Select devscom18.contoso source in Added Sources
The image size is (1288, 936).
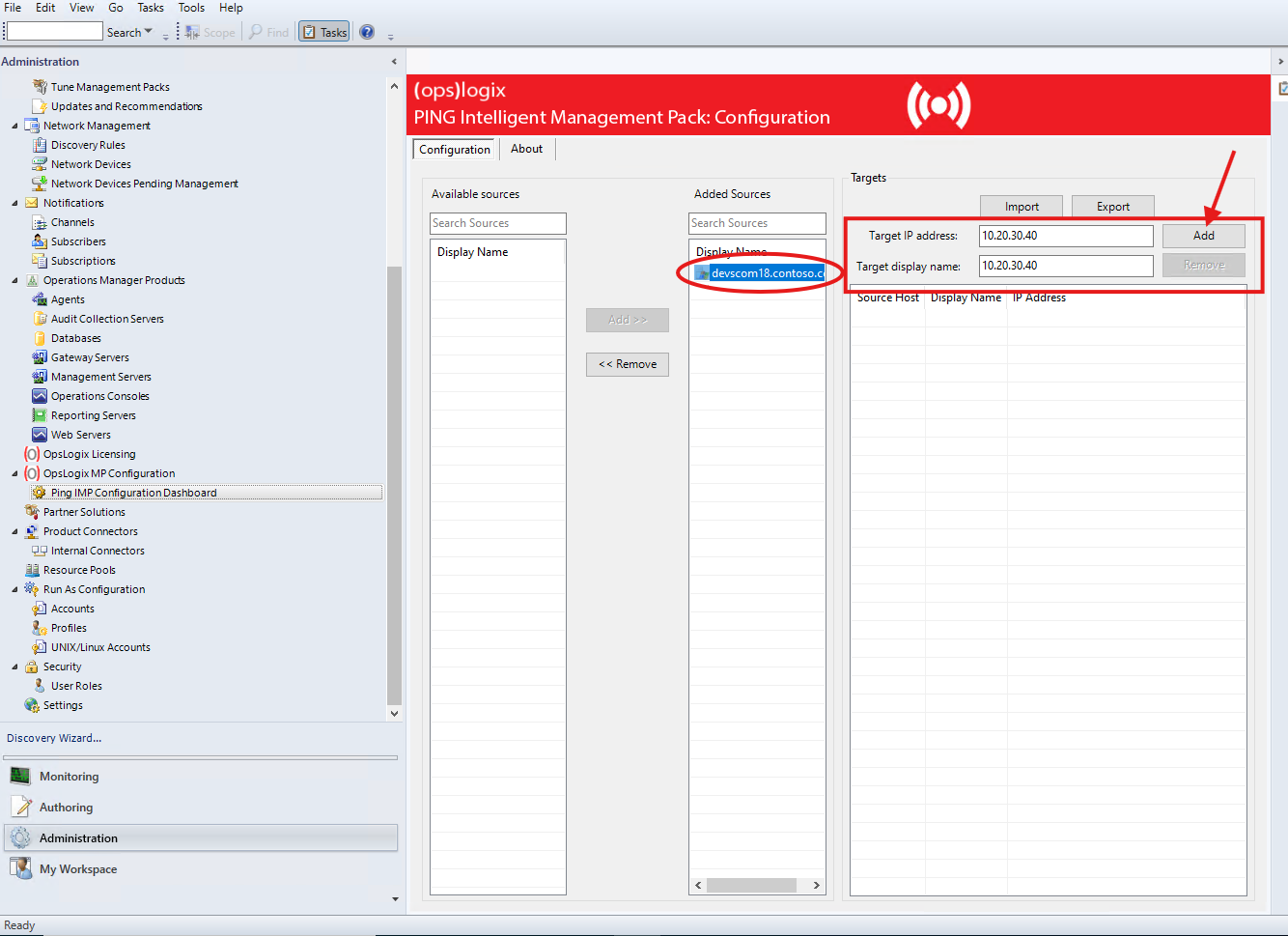click(x=766, y=273)
